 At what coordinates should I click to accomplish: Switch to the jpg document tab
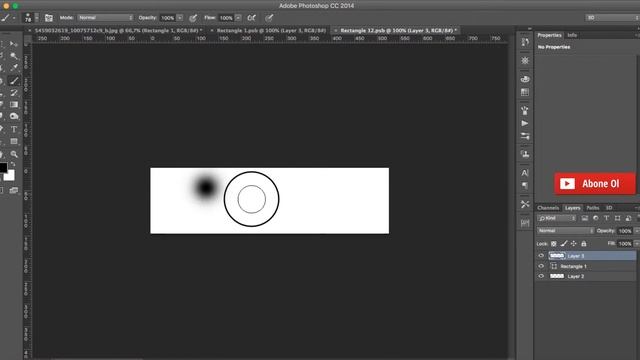pyautogui.click(x=118, y=31)
